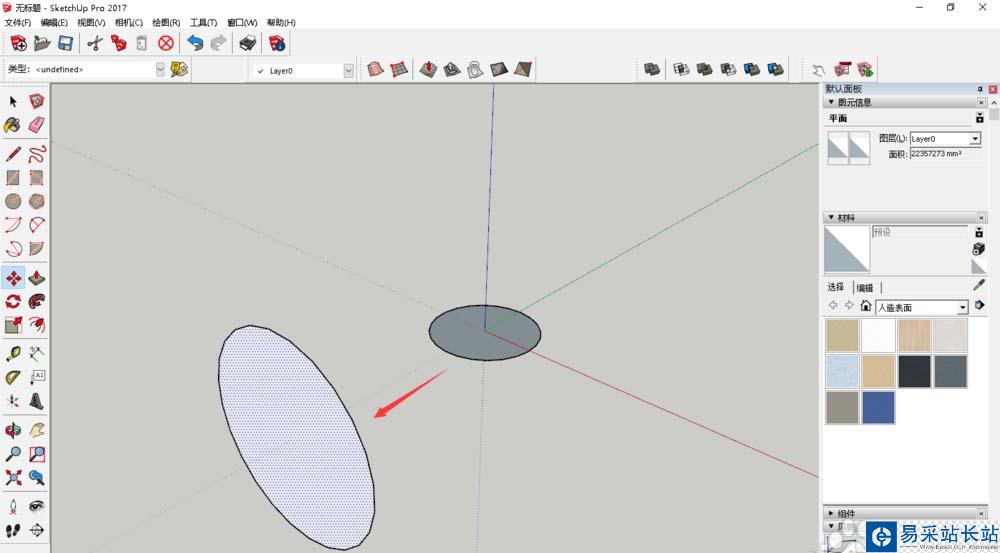The width and height of the screenshot is (1000, 553).
Task: Open the 文件(F) menu
Action: (18, 22)
